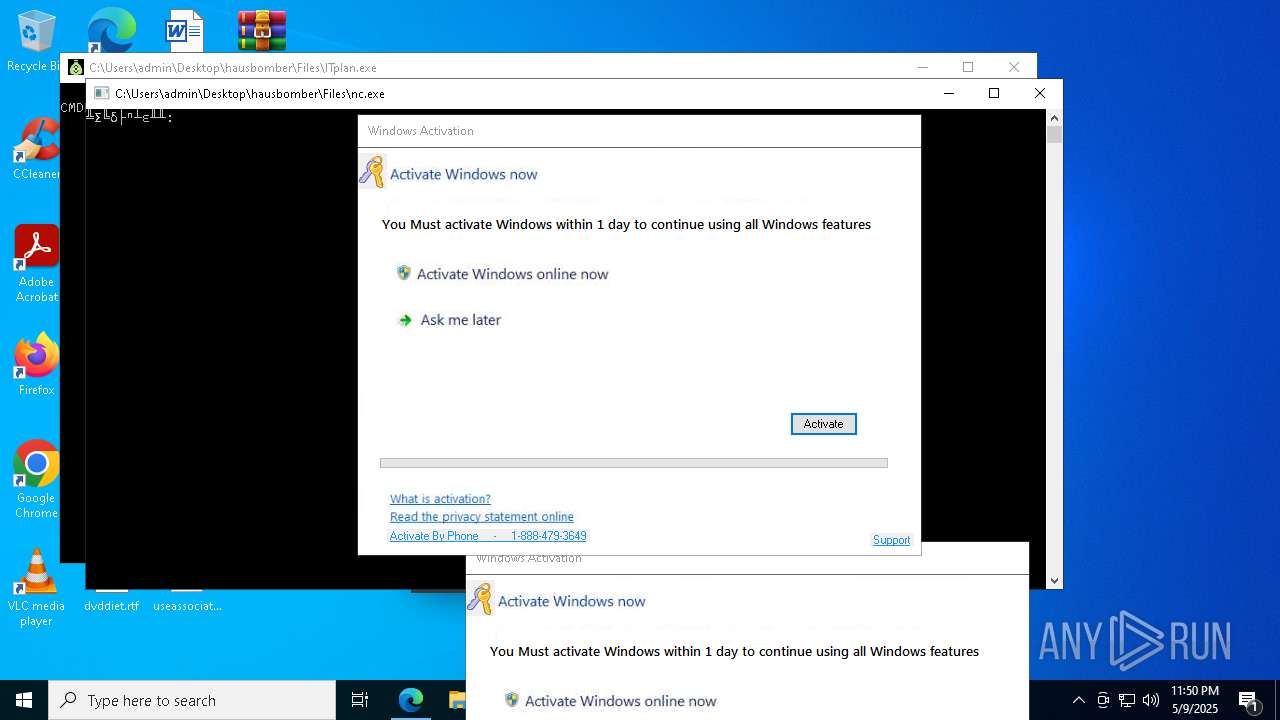This screenshot has width=1280, height=720.
Task: Launch CCleaner from the desktop
Action: coord(36,148)
